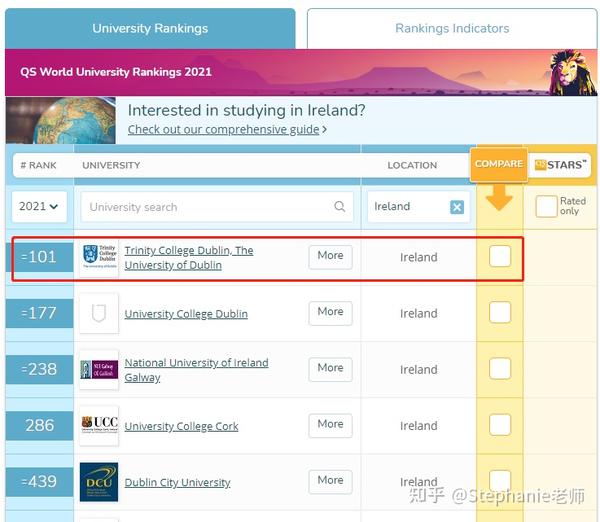
Task: Click the =177 rank cell
Action: pos(39,313)
